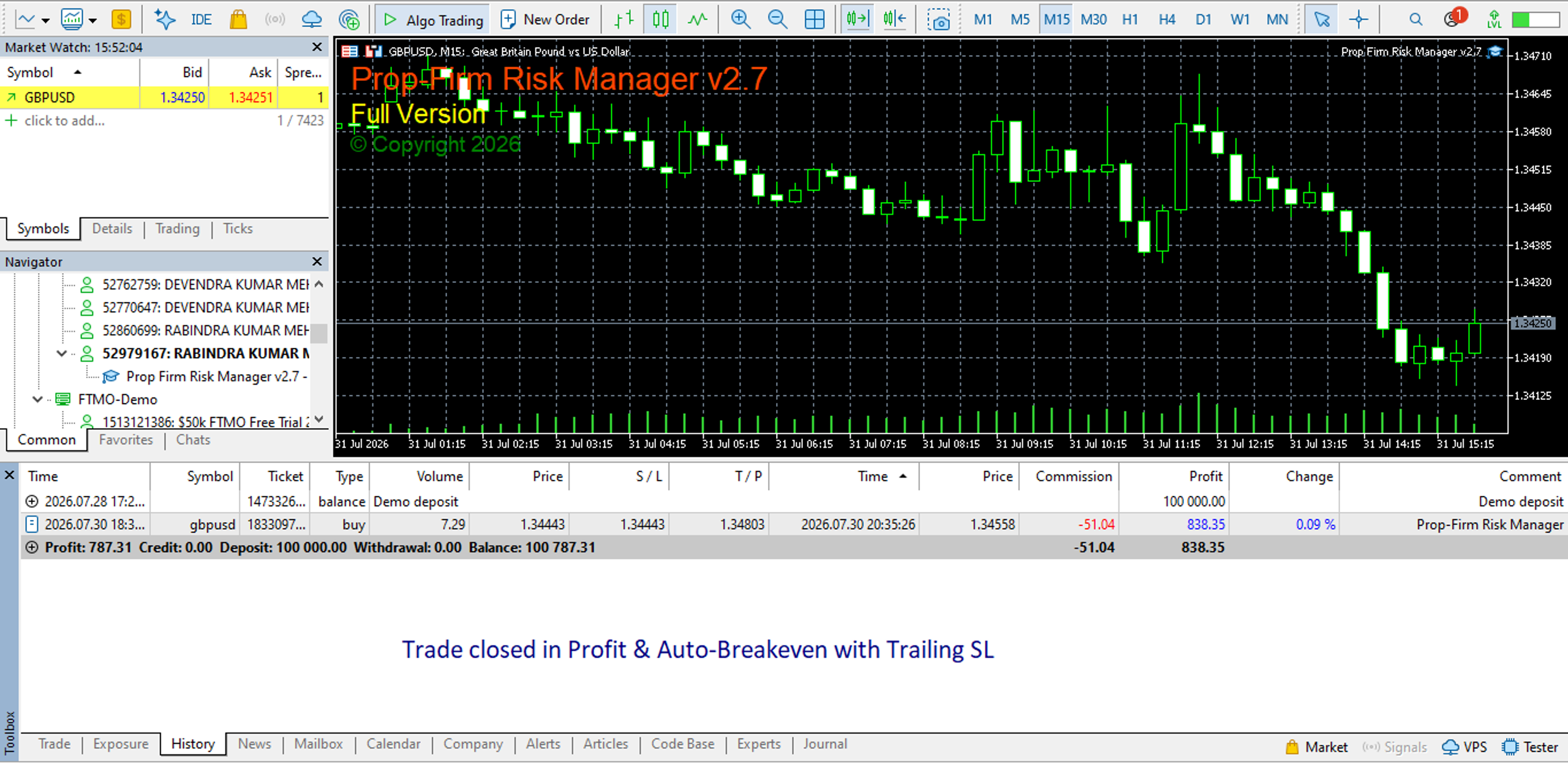The image size is (1568, 763).
Task: Open the Tester button in status bar
Action: pos(1530,747)
